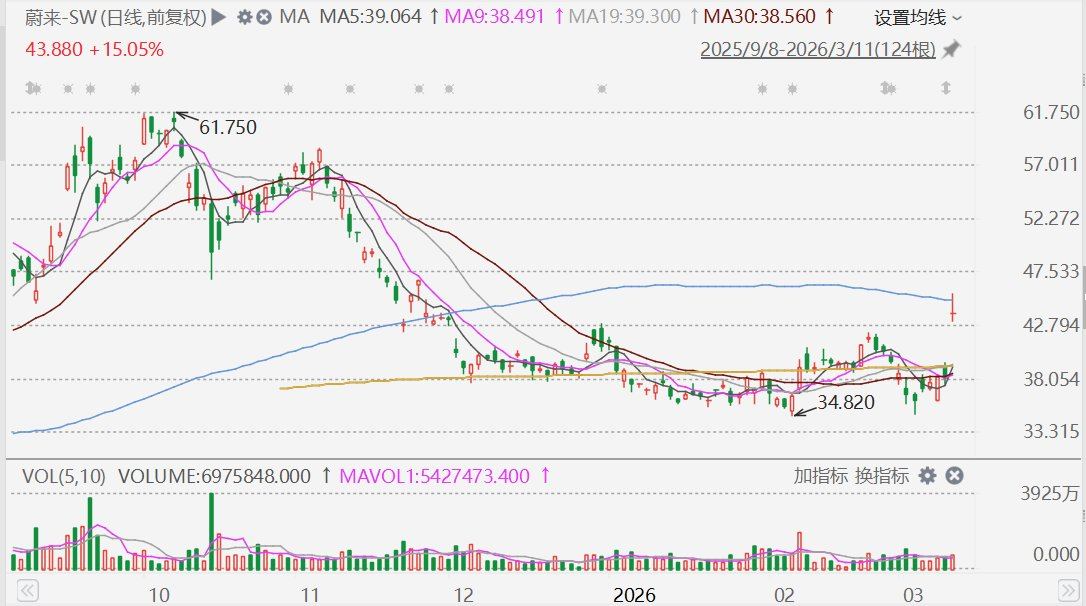Click 换指标 to switch indicator
The width and height of the screenshot is (1086, 606).
881,476
